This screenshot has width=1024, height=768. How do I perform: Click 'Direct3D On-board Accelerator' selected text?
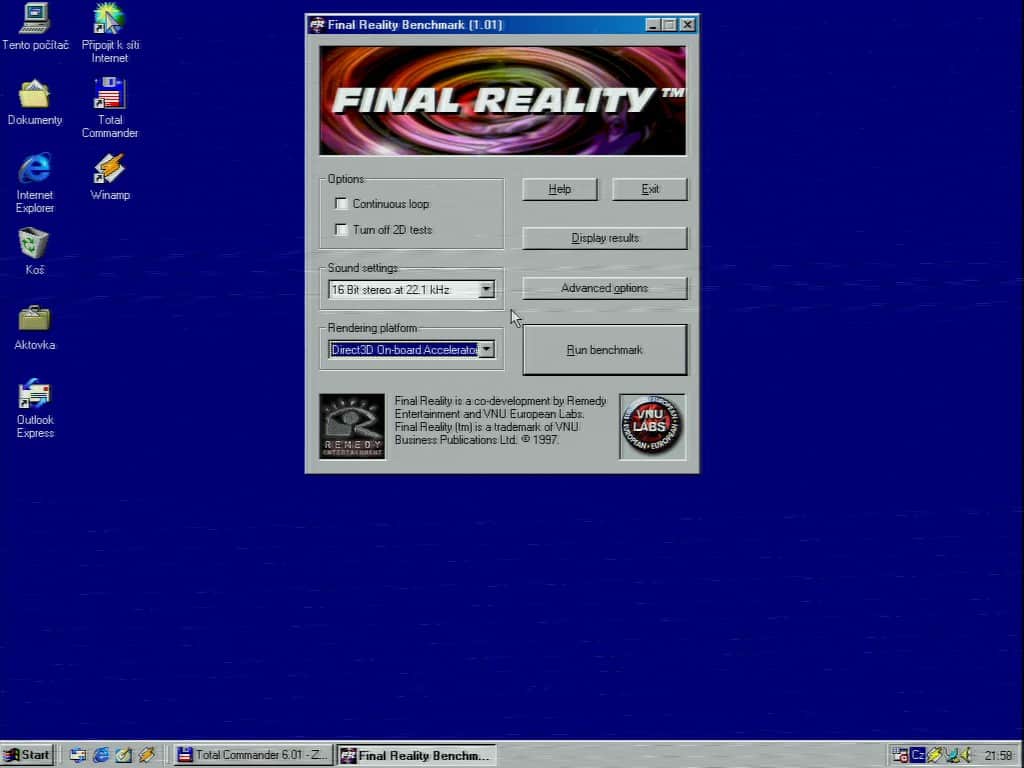coord(404,349)
